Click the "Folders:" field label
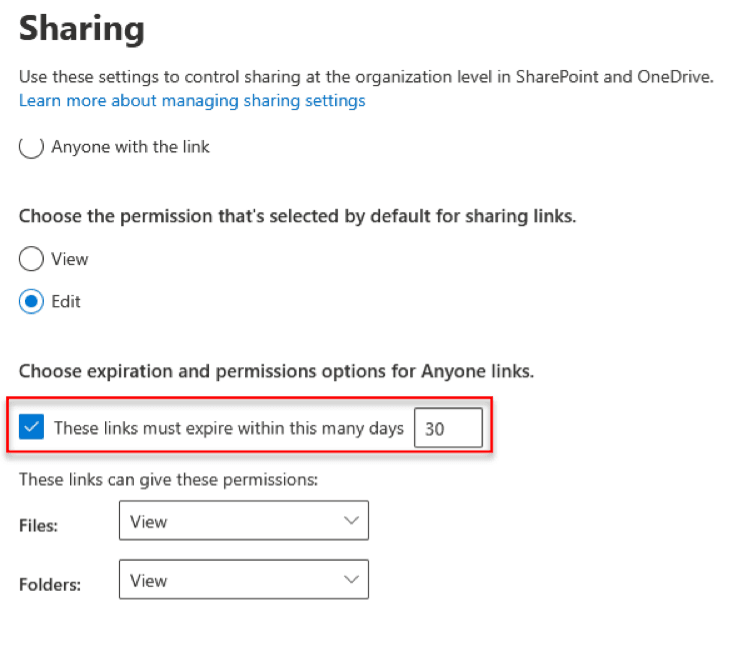The height and width of the screenshot is (663, 740). (47, 583)
